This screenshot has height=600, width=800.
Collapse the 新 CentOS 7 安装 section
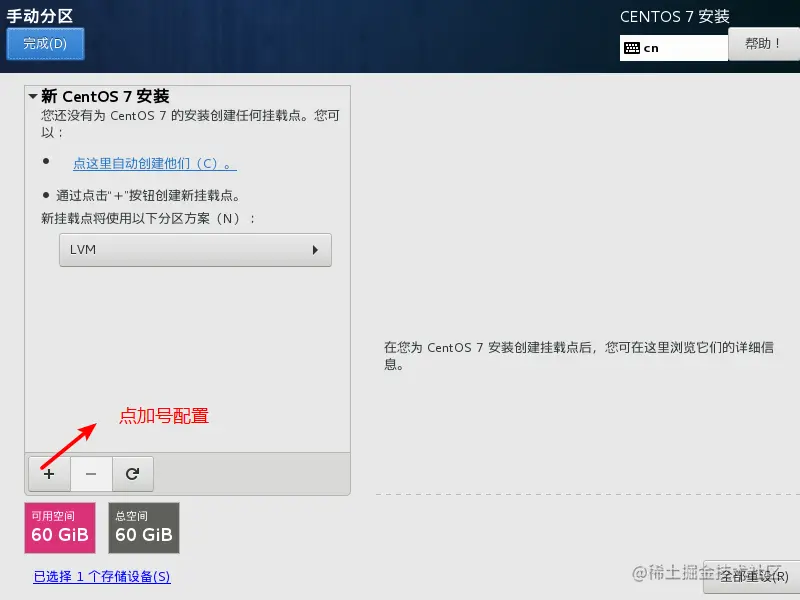coord(33,96)
